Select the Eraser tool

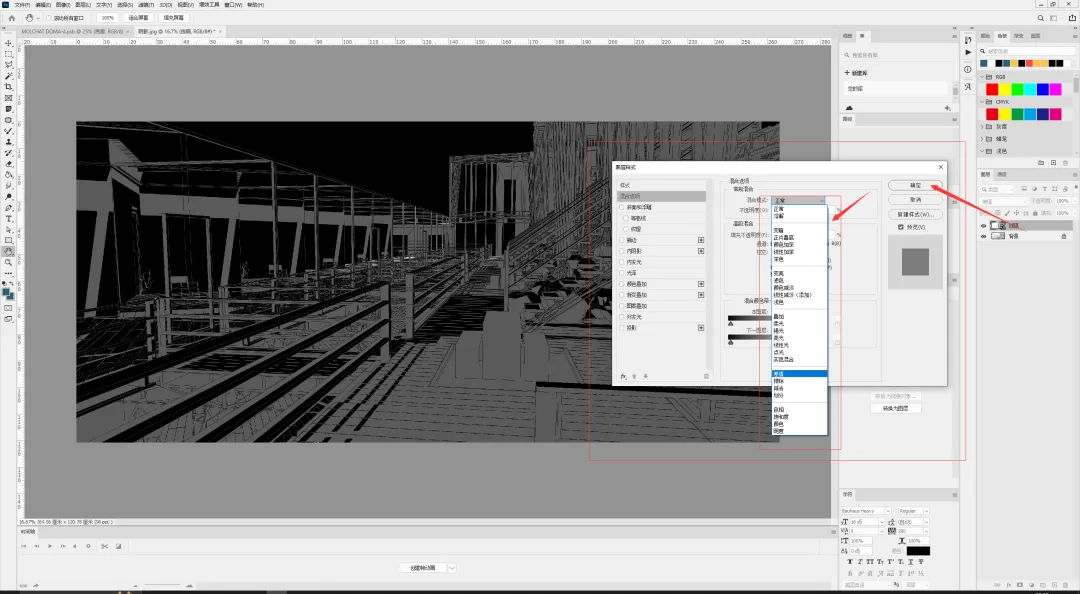(x=9, y=164)
